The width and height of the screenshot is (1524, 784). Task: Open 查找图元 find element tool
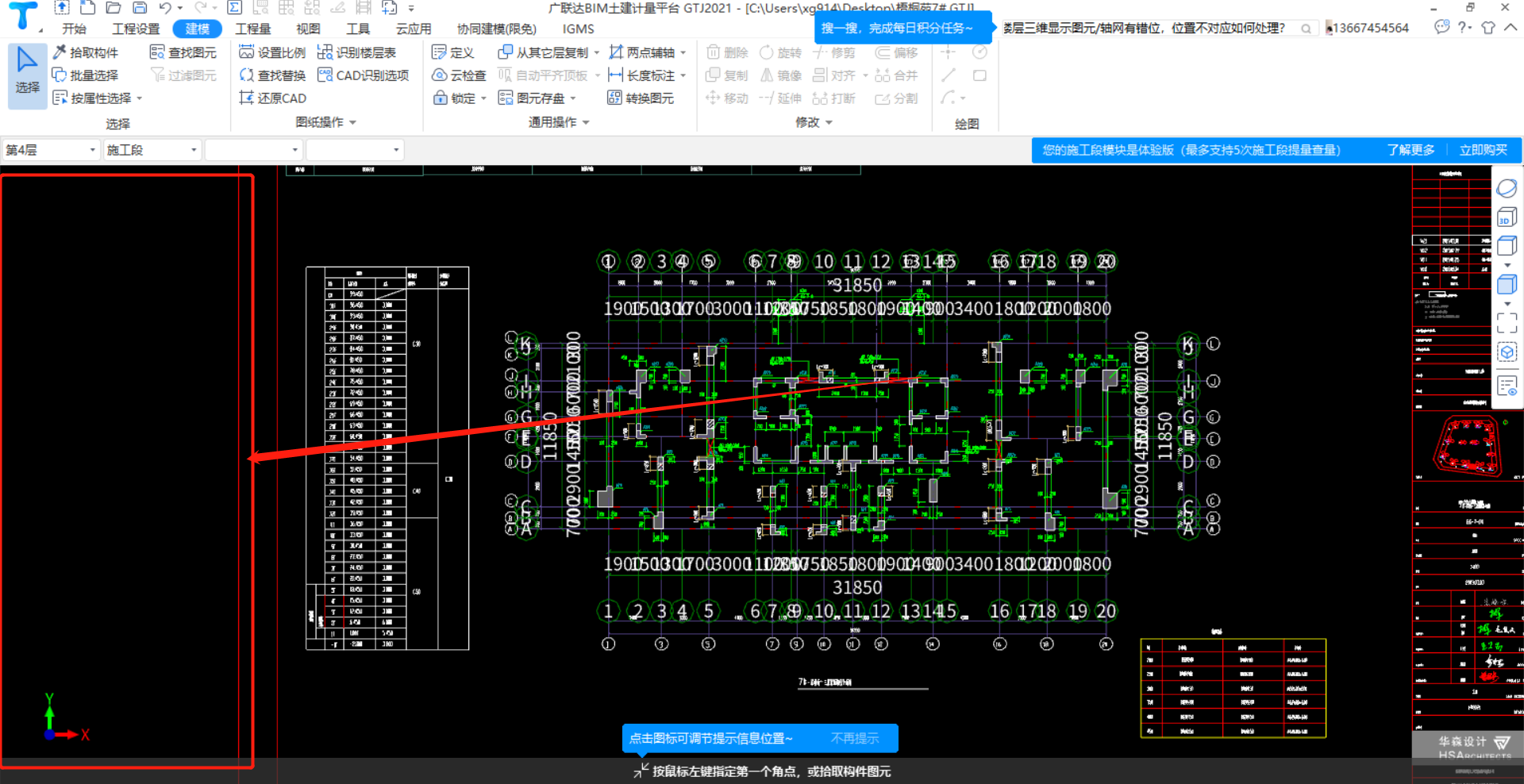[x=183, y=52]
